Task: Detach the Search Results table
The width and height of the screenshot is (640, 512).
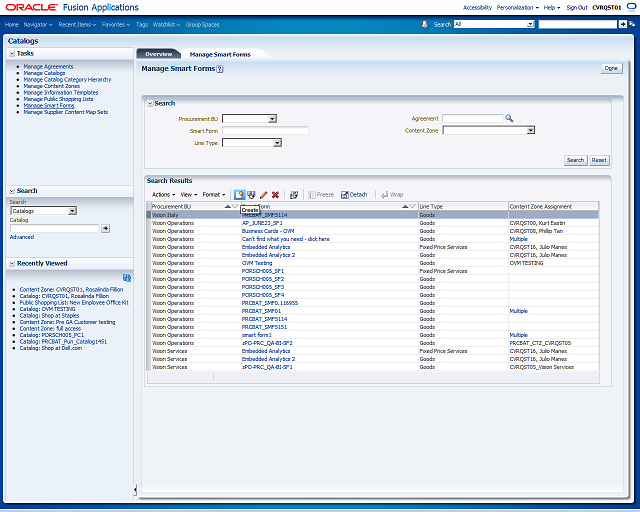Action: point(354,195)
